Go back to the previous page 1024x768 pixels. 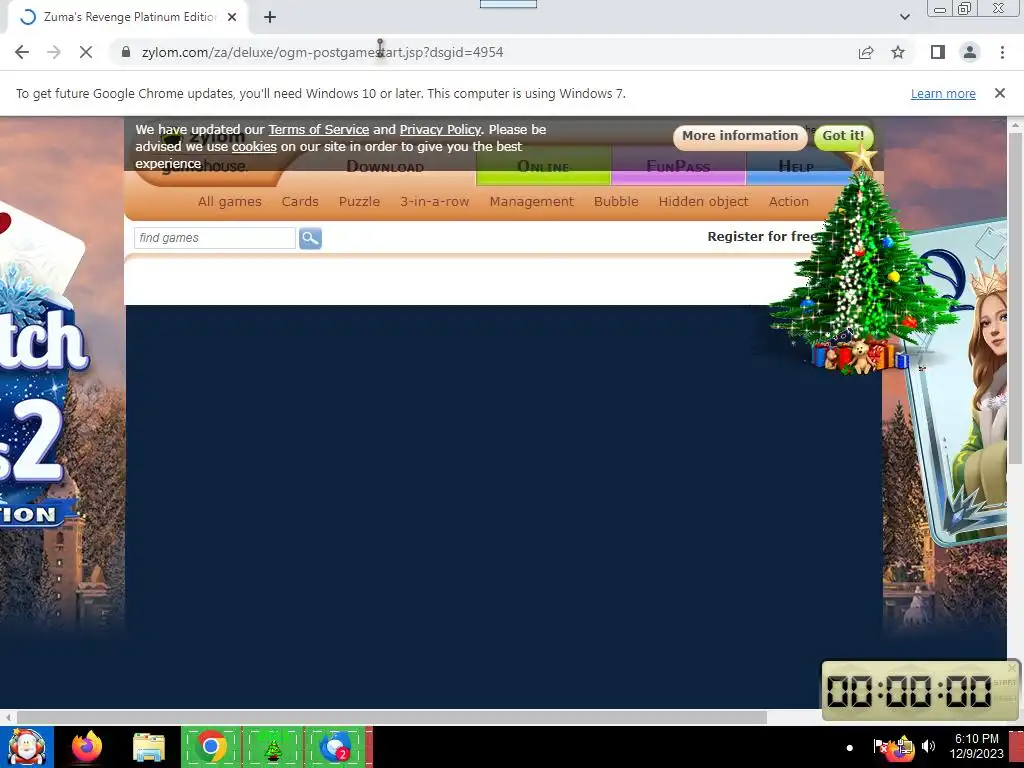[x=22, y=52]
